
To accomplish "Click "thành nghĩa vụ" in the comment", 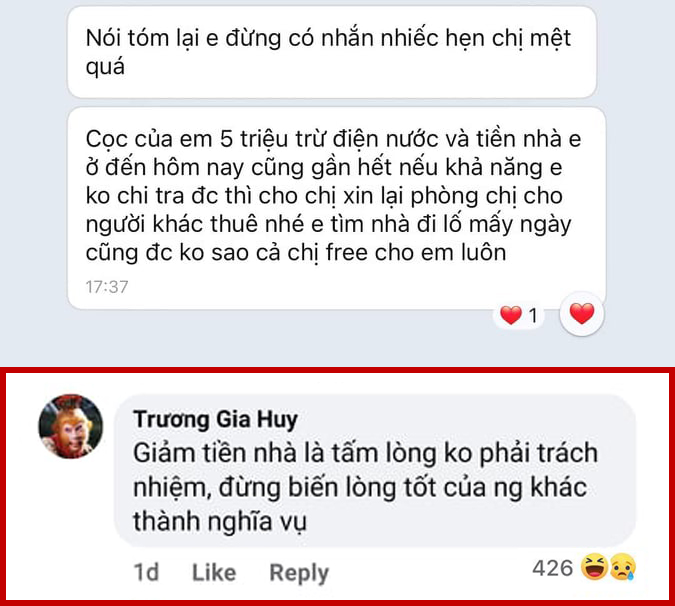I will [220, 521].
